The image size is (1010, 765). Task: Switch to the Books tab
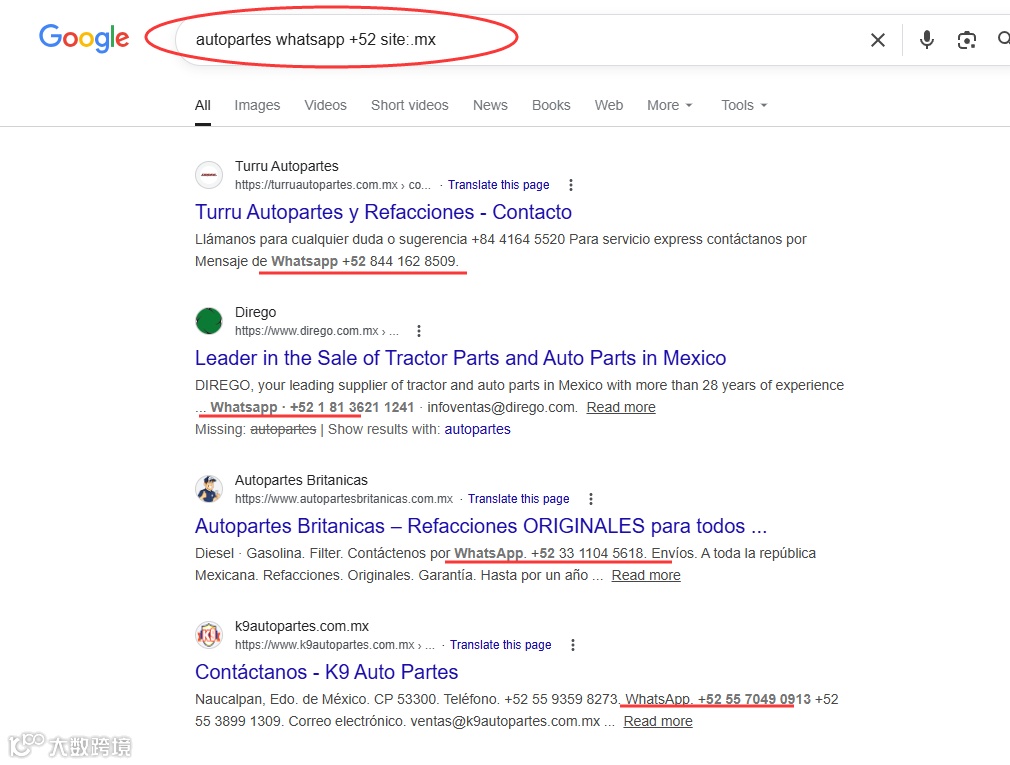[x=551, y=105]
